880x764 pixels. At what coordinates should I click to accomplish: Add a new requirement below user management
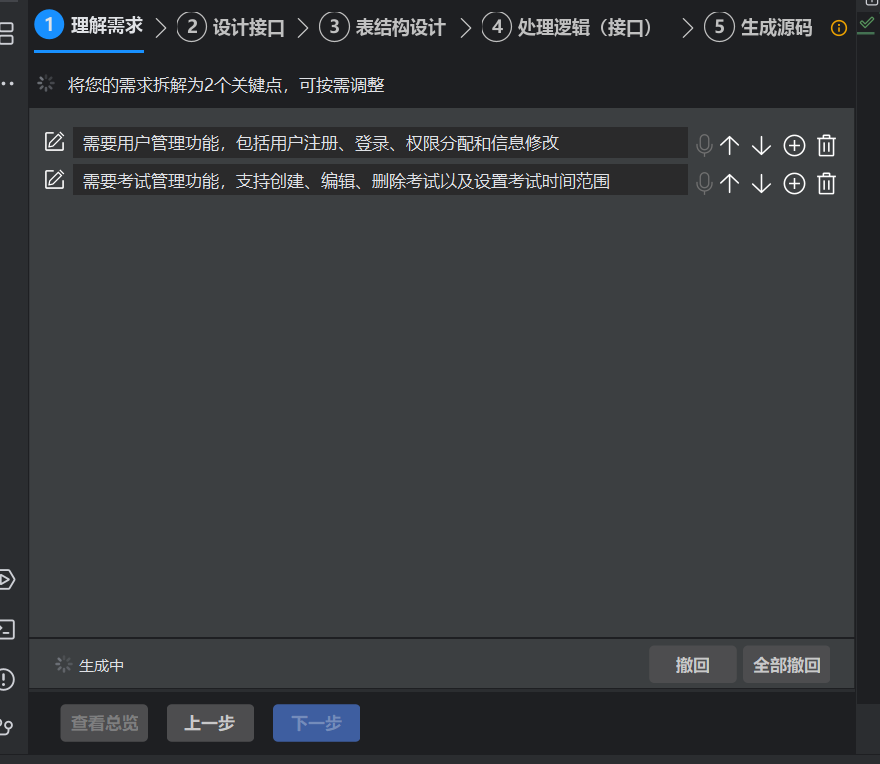[x=793, y=145]
